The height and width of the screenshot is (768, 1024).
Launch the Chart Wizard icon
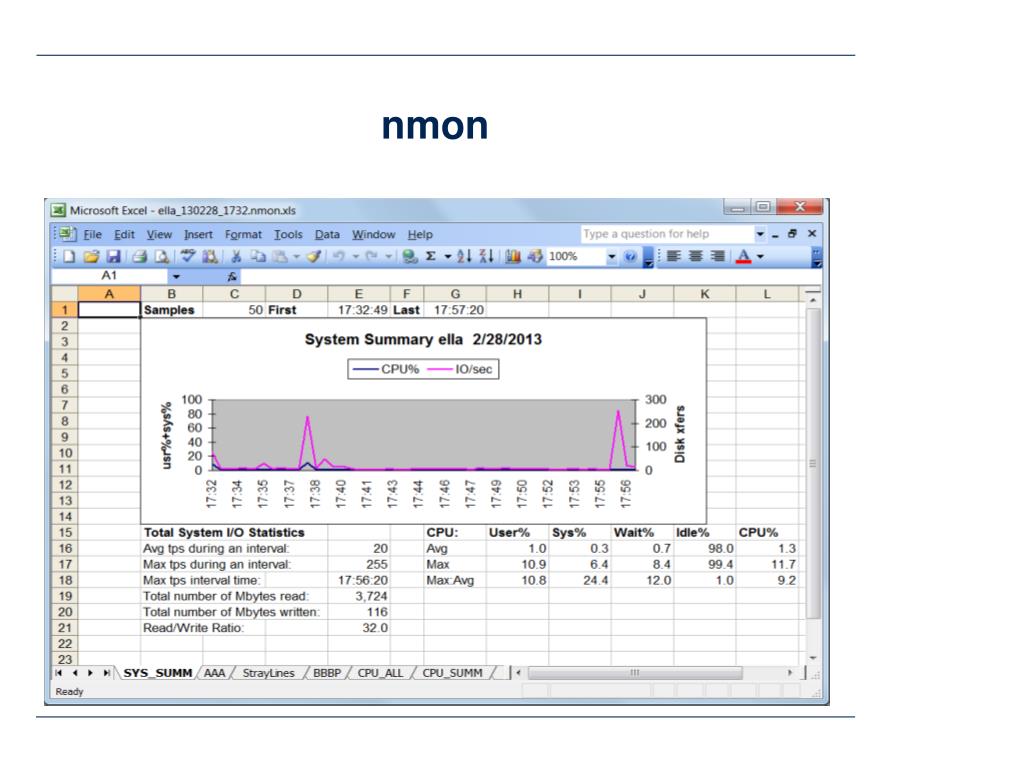[x=513, y=257]
